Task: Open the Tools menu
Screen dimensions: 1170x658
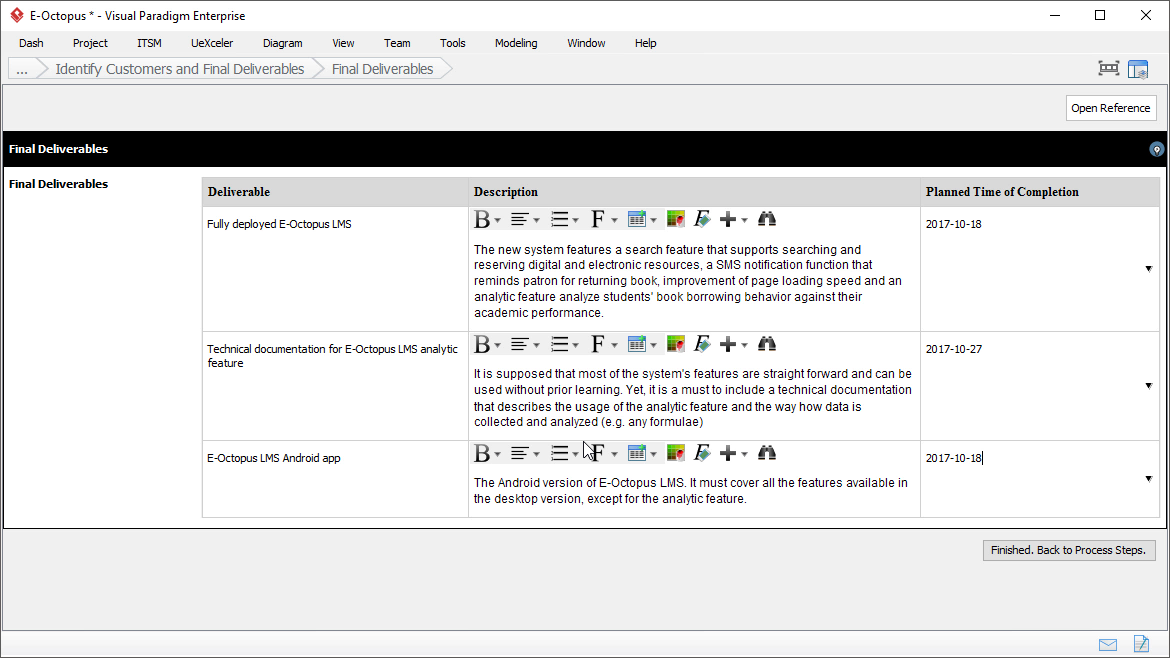Action: 453,43
